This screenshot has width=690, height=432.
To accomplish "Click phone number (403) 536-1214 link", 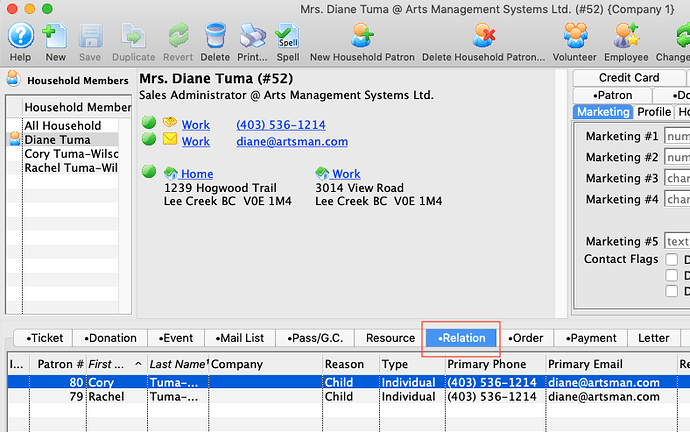I will (281, 125).
